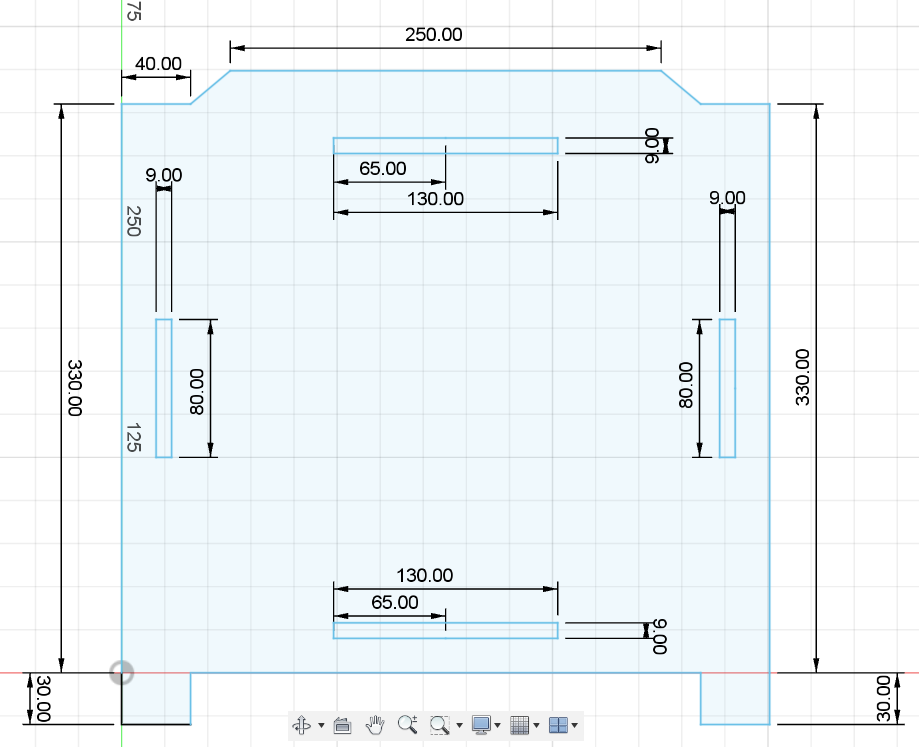Select the left 80.00 slot dimension

coord(196,391)
